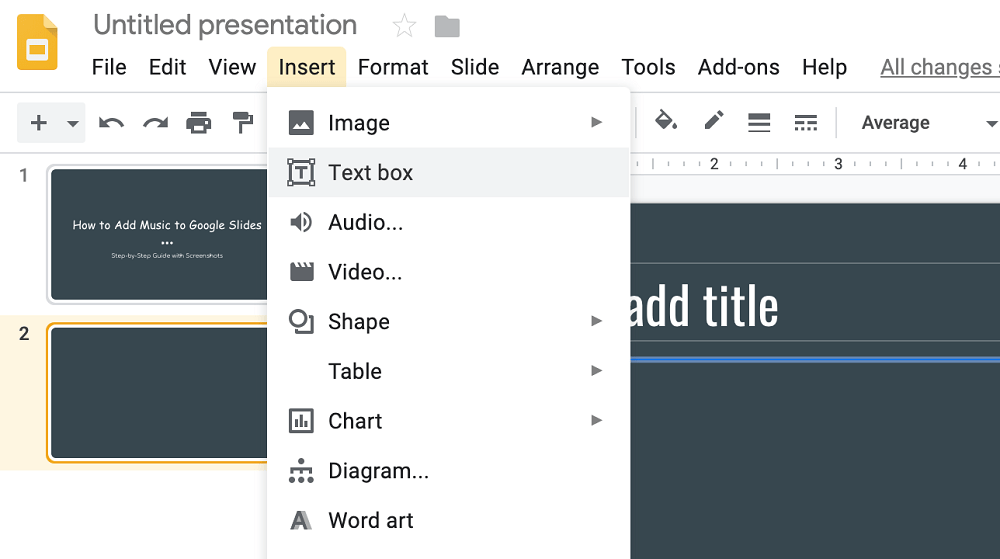The image size is (1000, 559).
Task: Open the border weight icon
Action: pos(759,122)
